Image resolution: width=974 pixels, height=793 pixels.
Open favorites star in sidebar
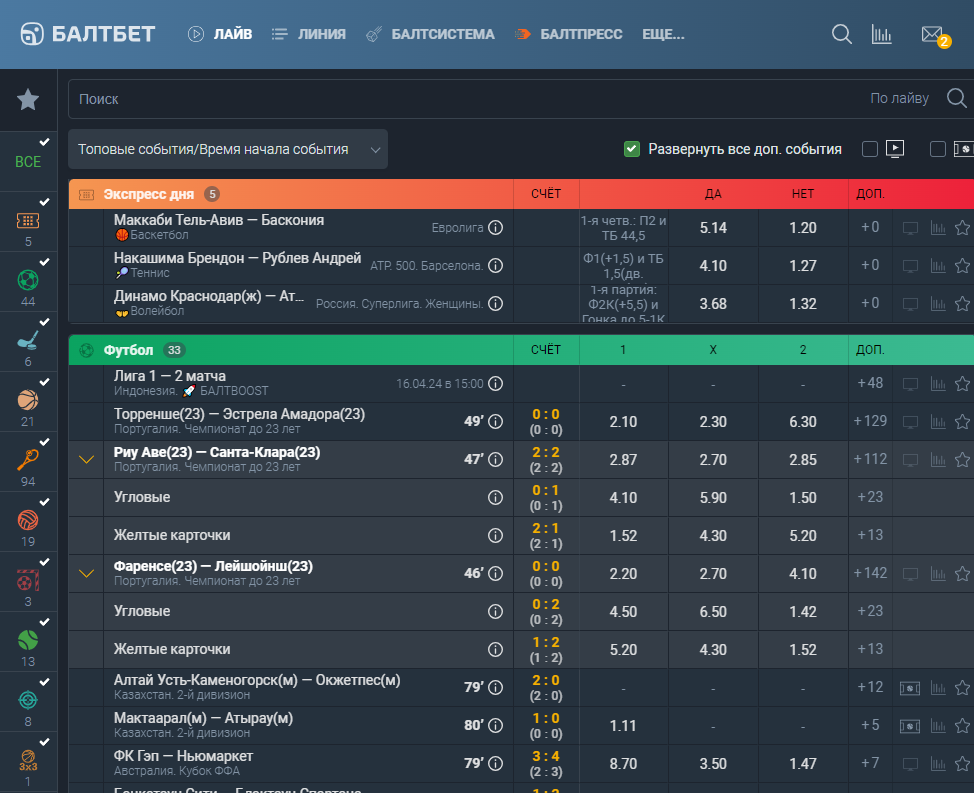(x=28, y=99)
